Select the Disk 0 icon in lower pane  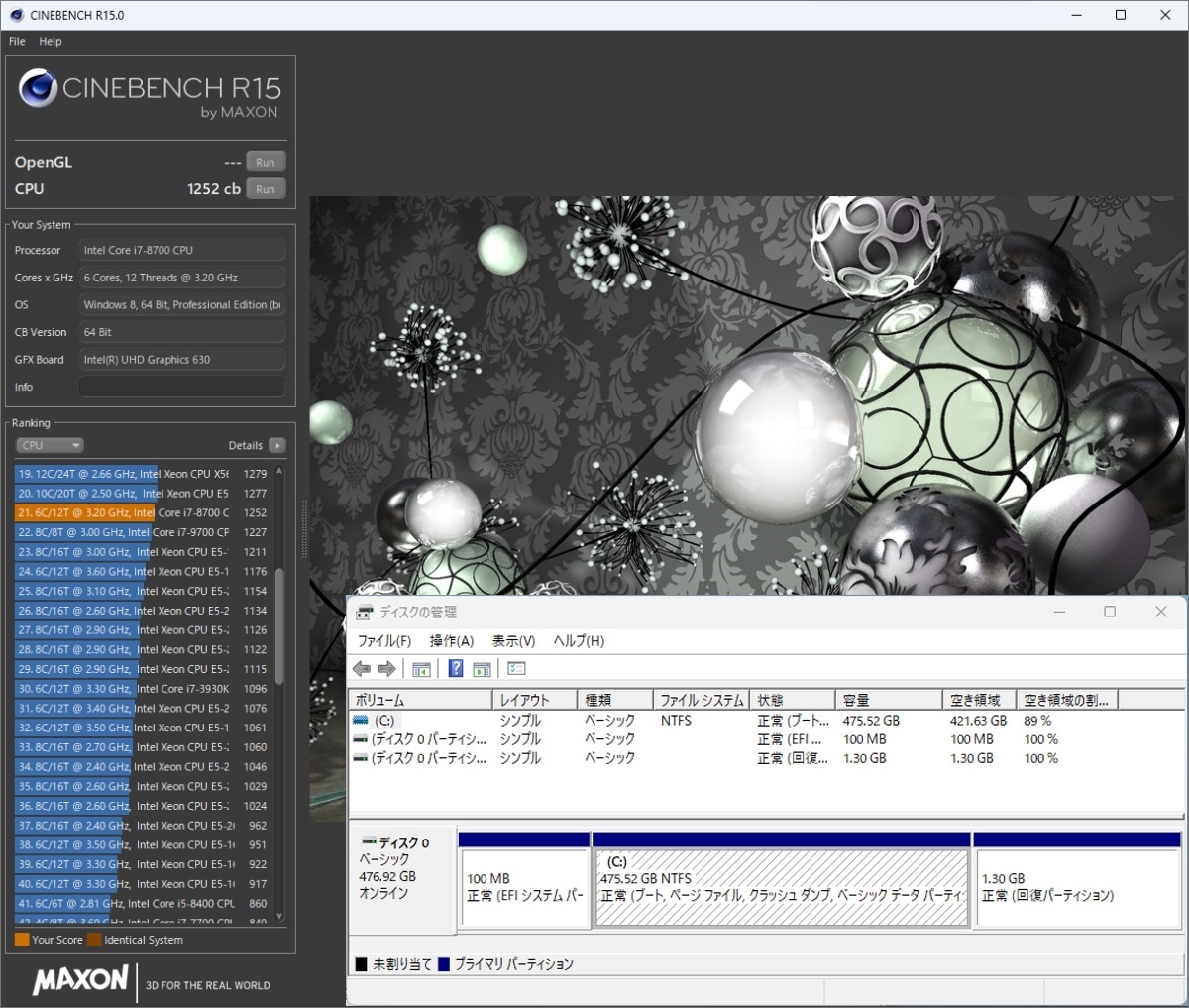pos(369,841)
